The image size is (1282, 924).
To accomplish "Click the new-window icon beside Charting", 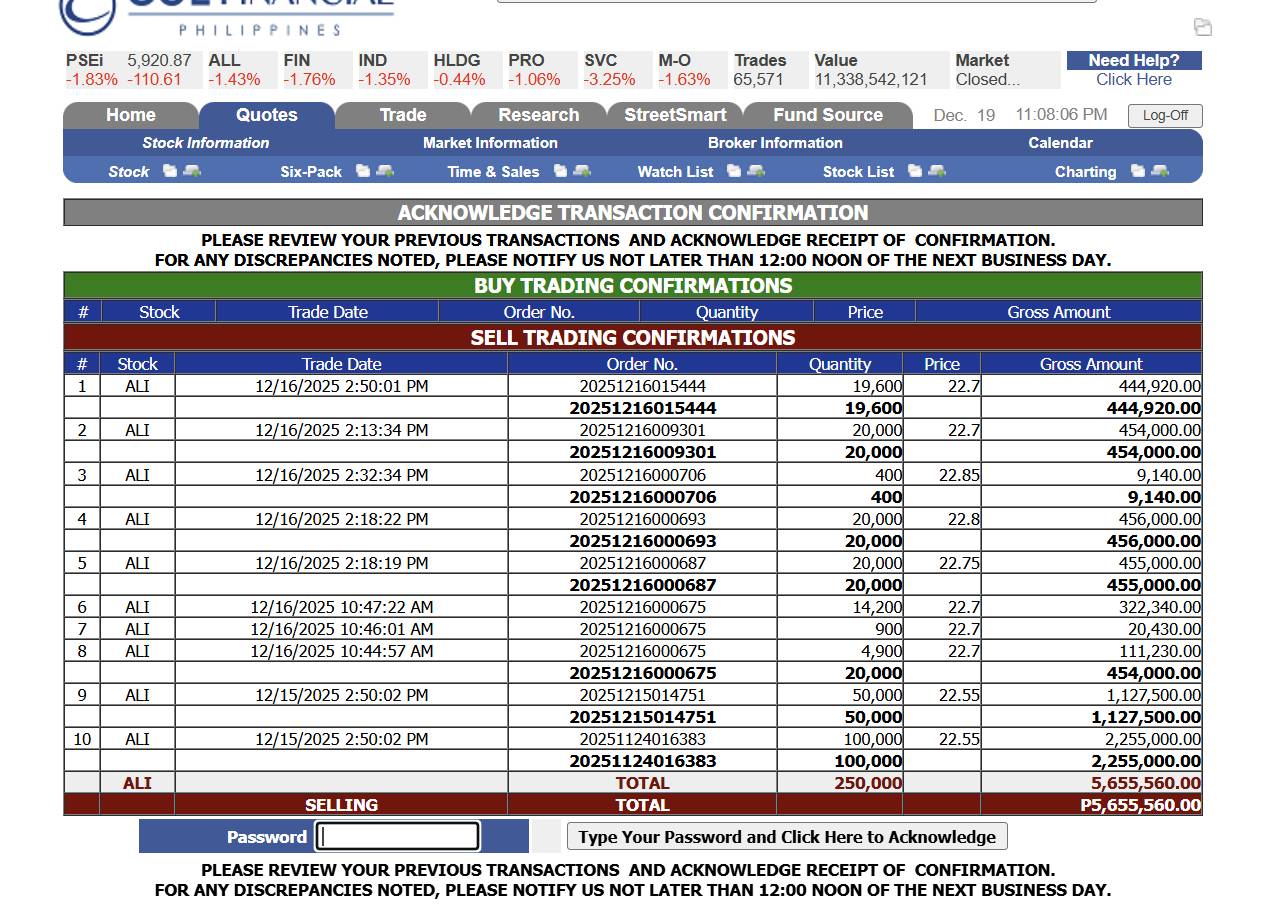I will (1138, 171).
